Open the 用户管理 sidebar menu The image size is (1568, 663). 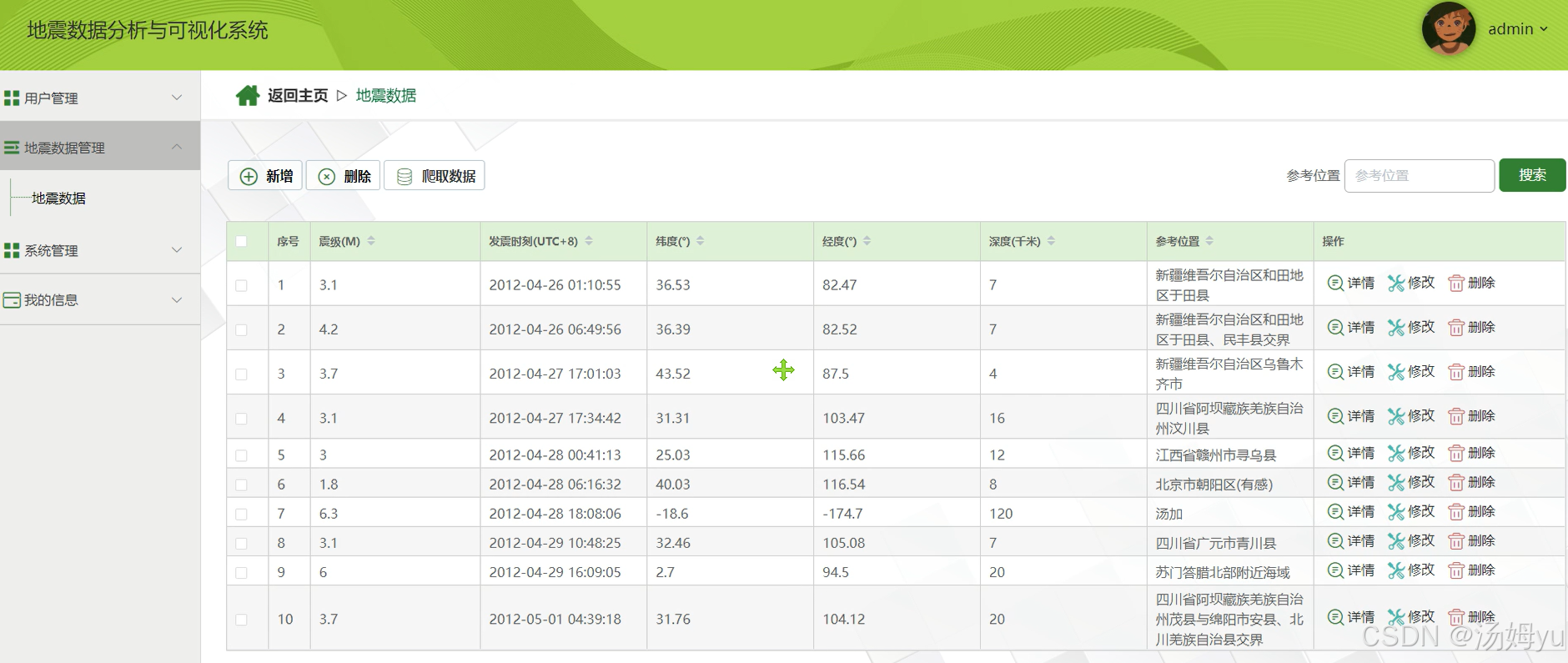pyautogui.click(x=100, y=98)
